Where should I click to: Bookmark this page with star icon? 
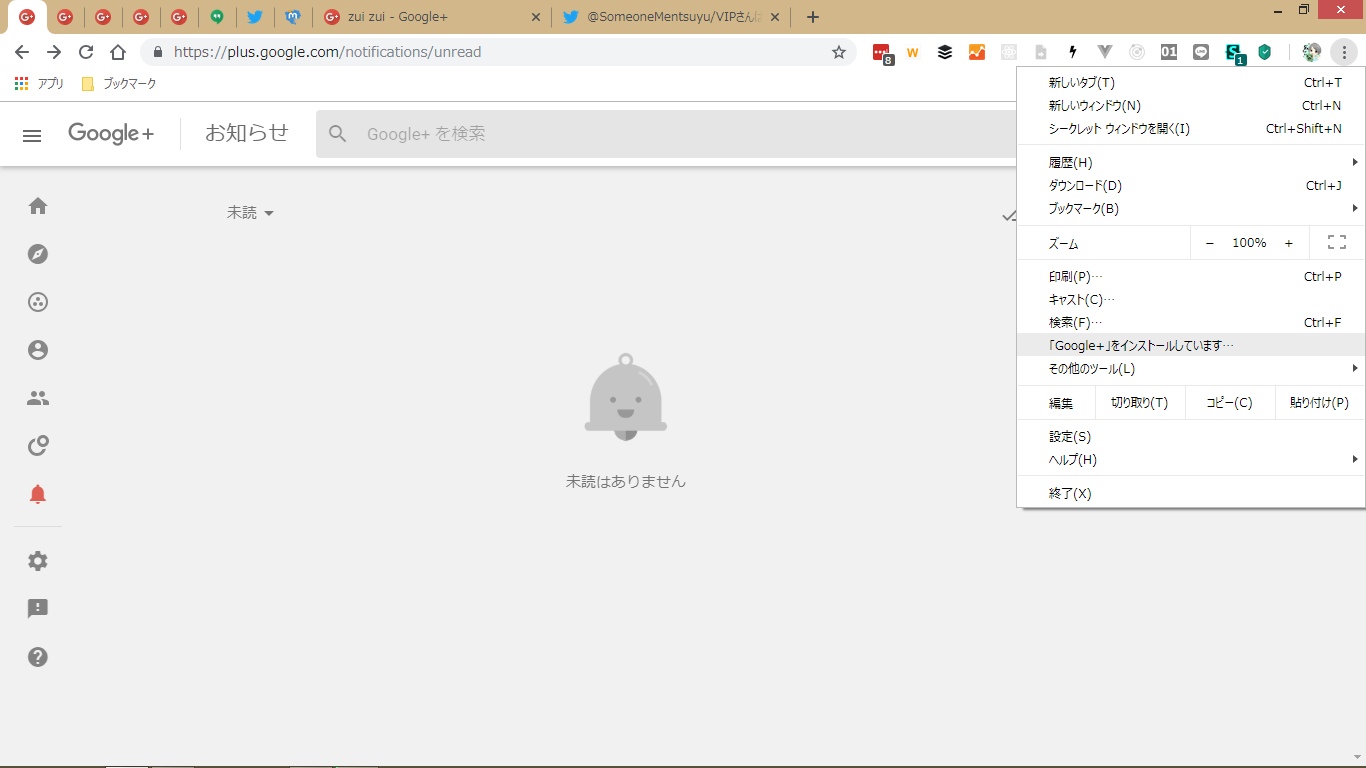(x=839, y=52)
